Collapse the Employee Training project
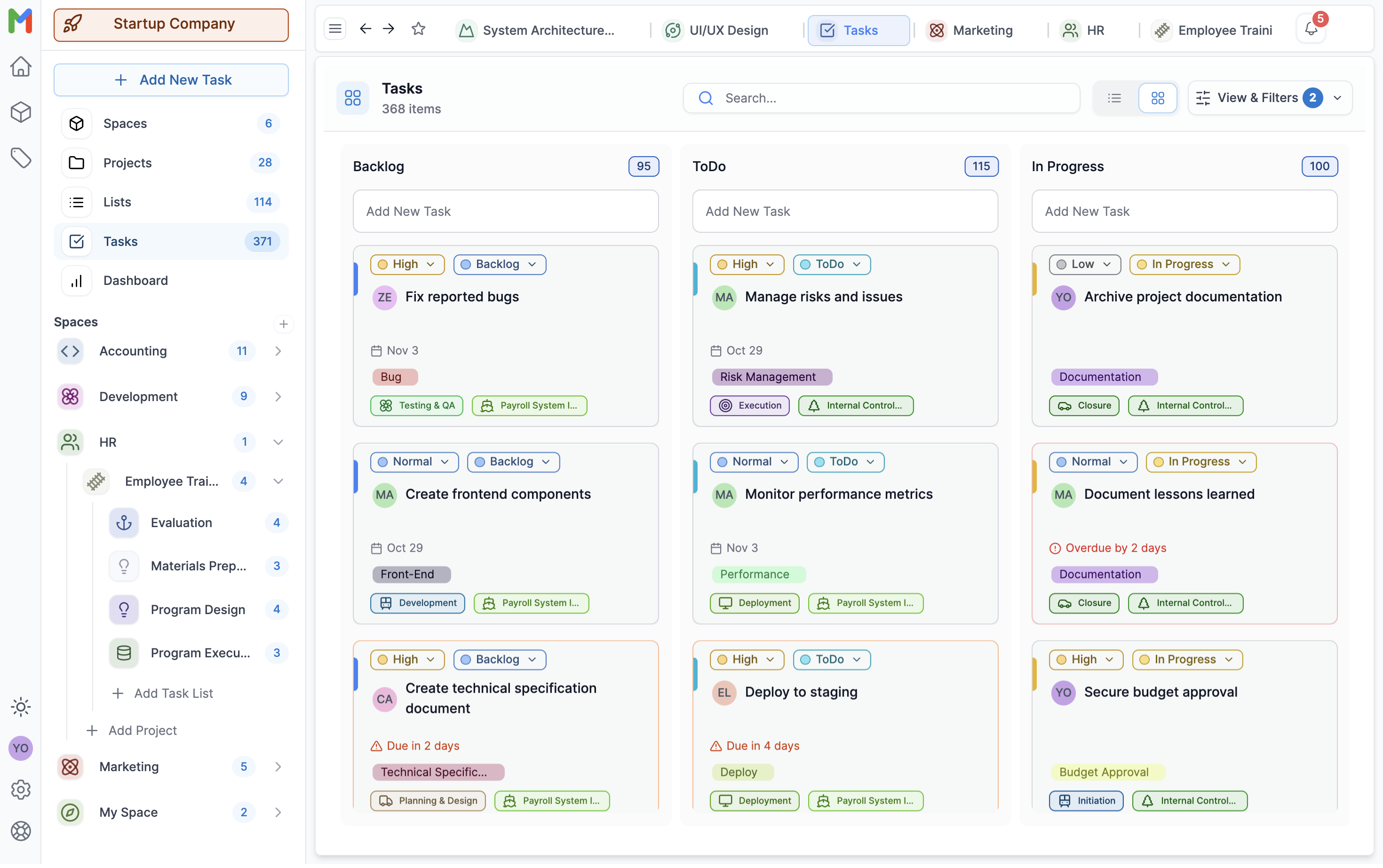This screenshot has width=1383, height=868. 278,481
